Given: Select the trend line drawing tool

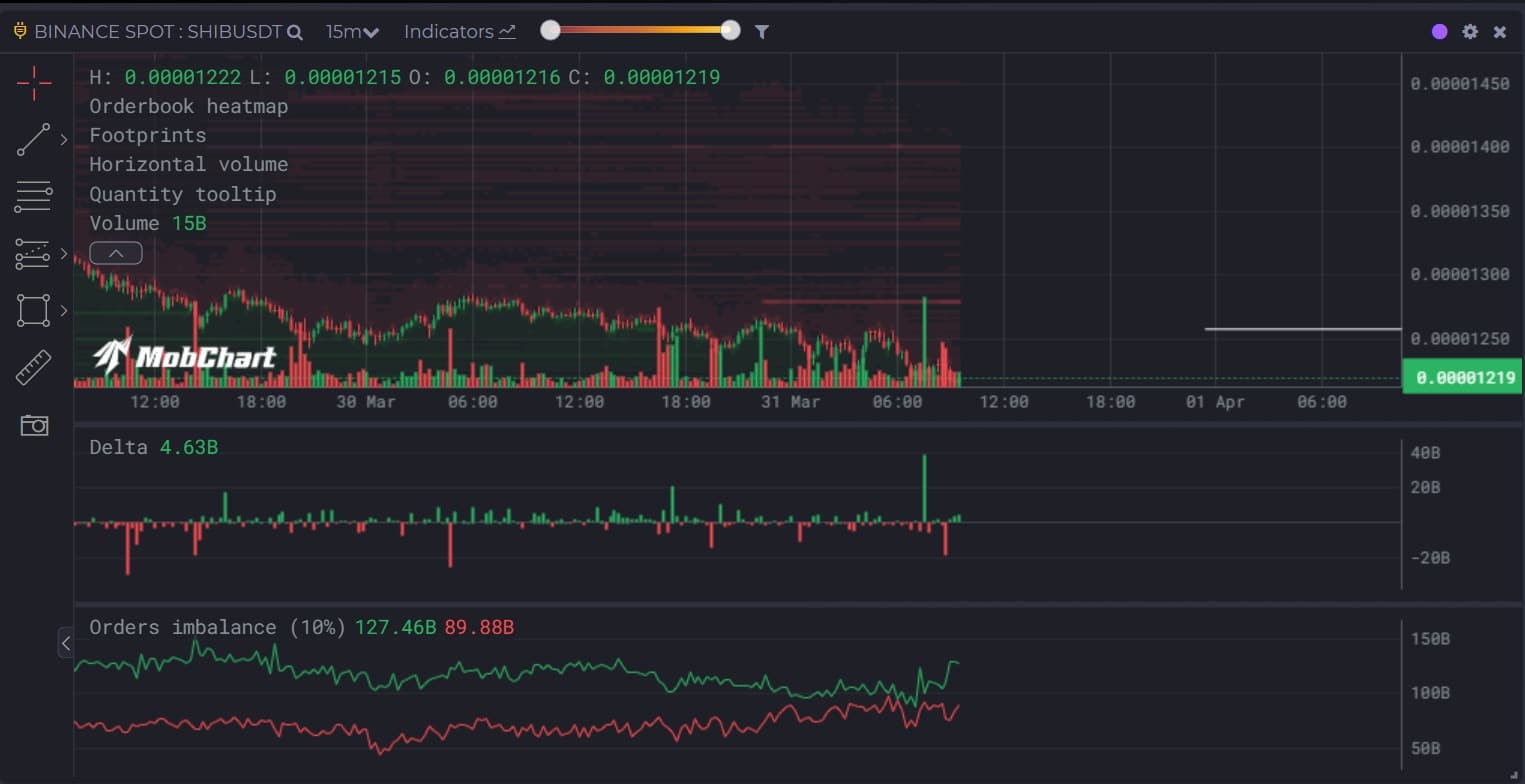Looking at the screenshot, I should point(33,140).
